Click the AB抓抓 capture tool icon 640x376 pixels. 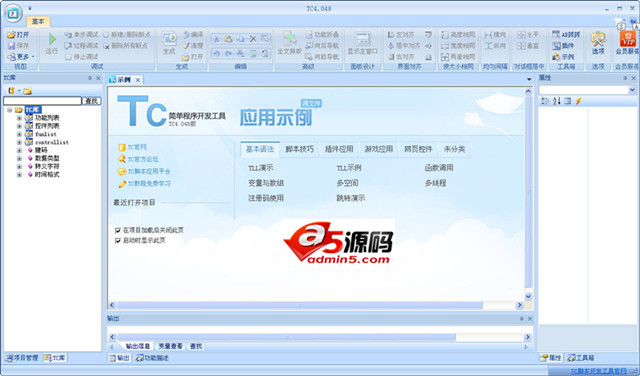click(x=556, y=35)
